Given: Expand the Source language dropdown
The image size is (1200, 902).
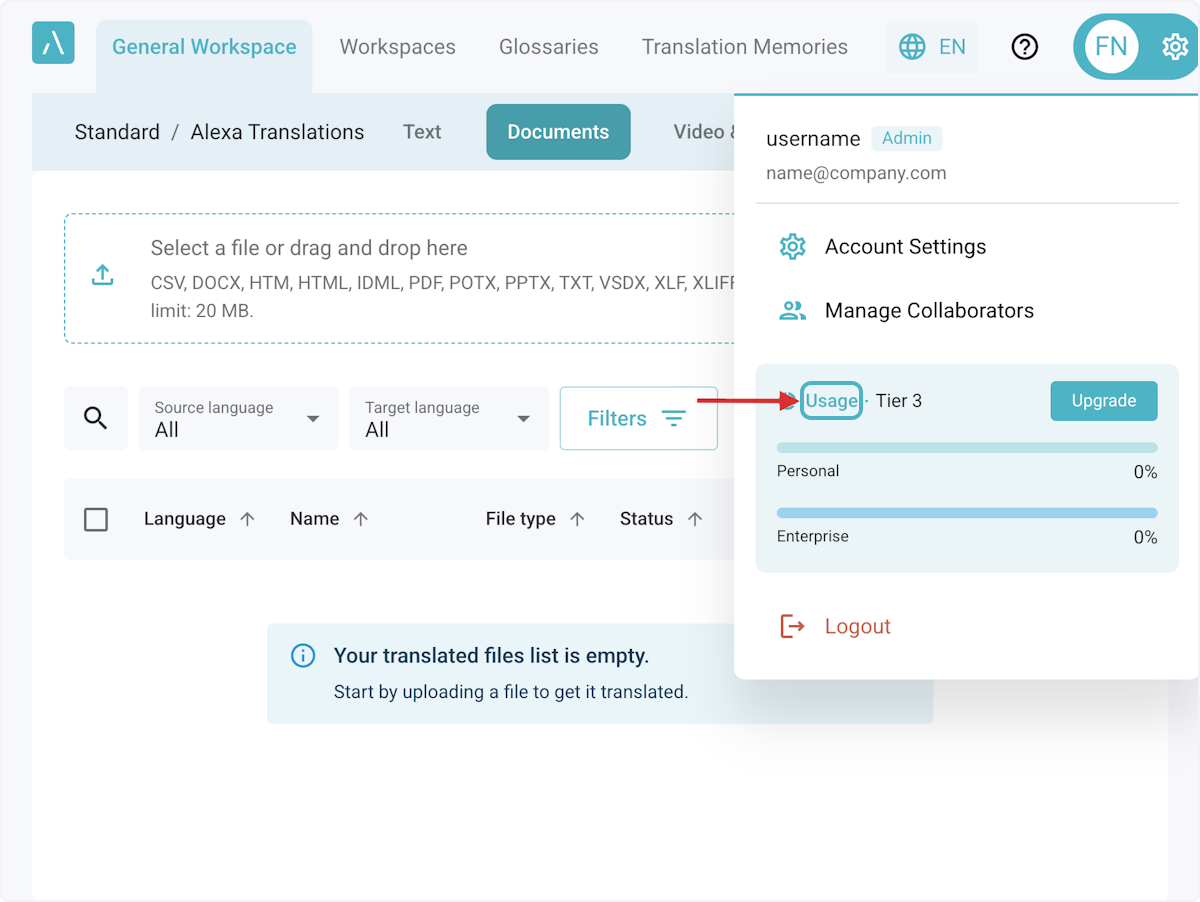Looking at the screenshot, I should click(238, 418).
